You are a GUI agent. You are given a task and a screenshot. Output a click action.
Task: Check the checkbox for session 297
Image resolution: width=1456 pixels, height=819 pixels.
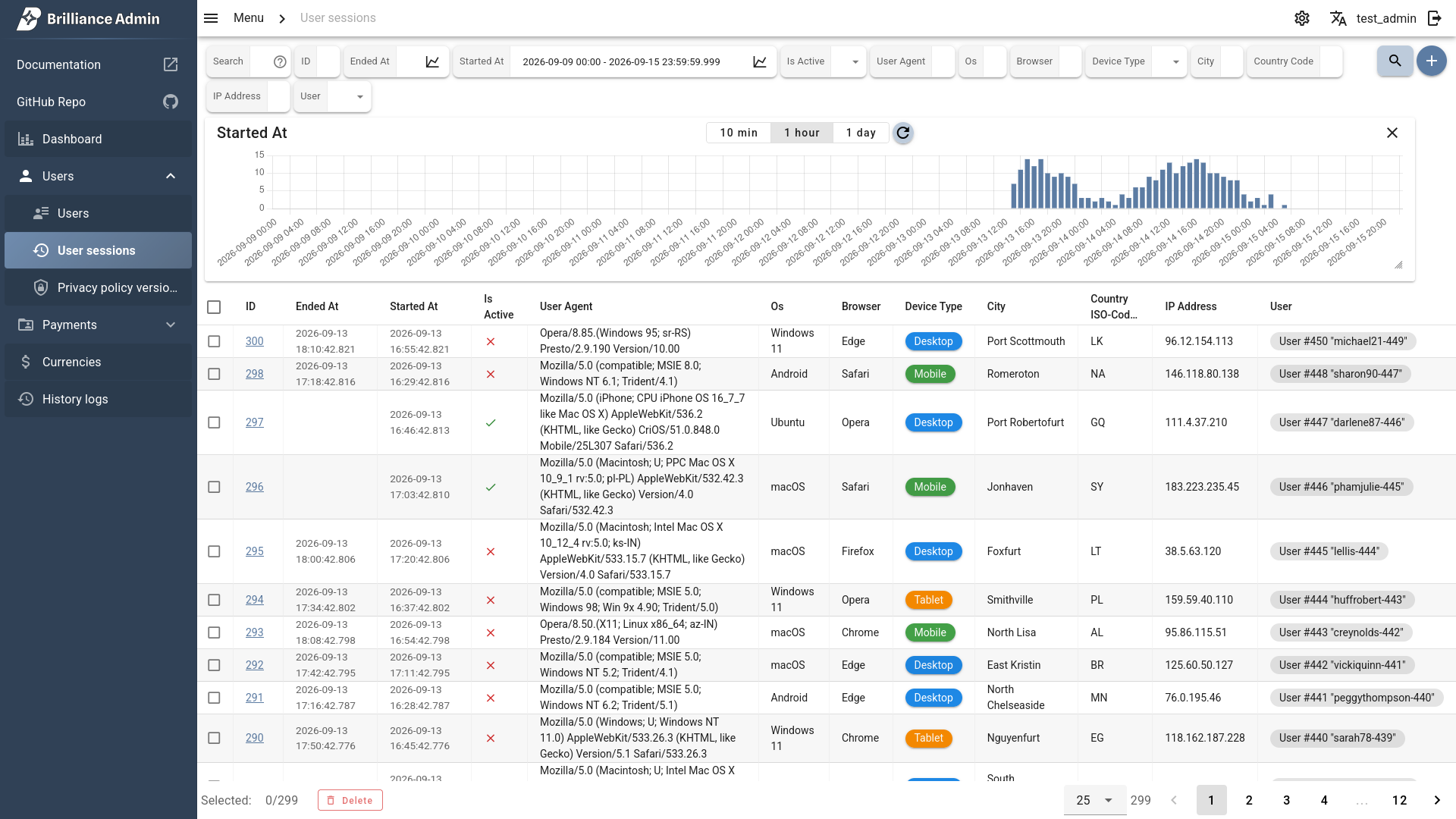coord(214,422)
